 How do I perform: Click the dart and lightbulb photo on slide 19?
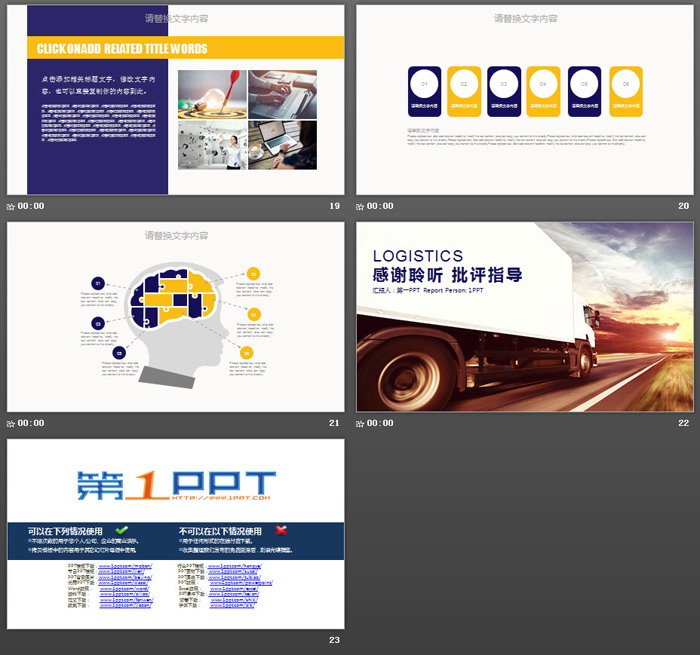212,94
